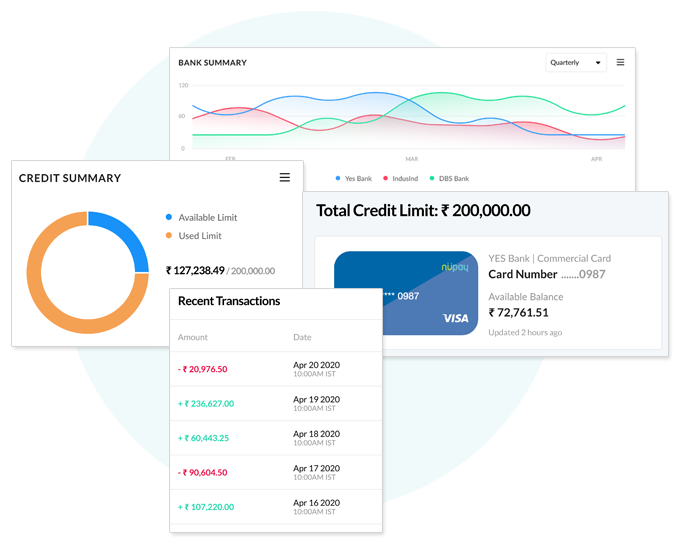Open the Quarterly period dropdown

click(x=575, y=63)
